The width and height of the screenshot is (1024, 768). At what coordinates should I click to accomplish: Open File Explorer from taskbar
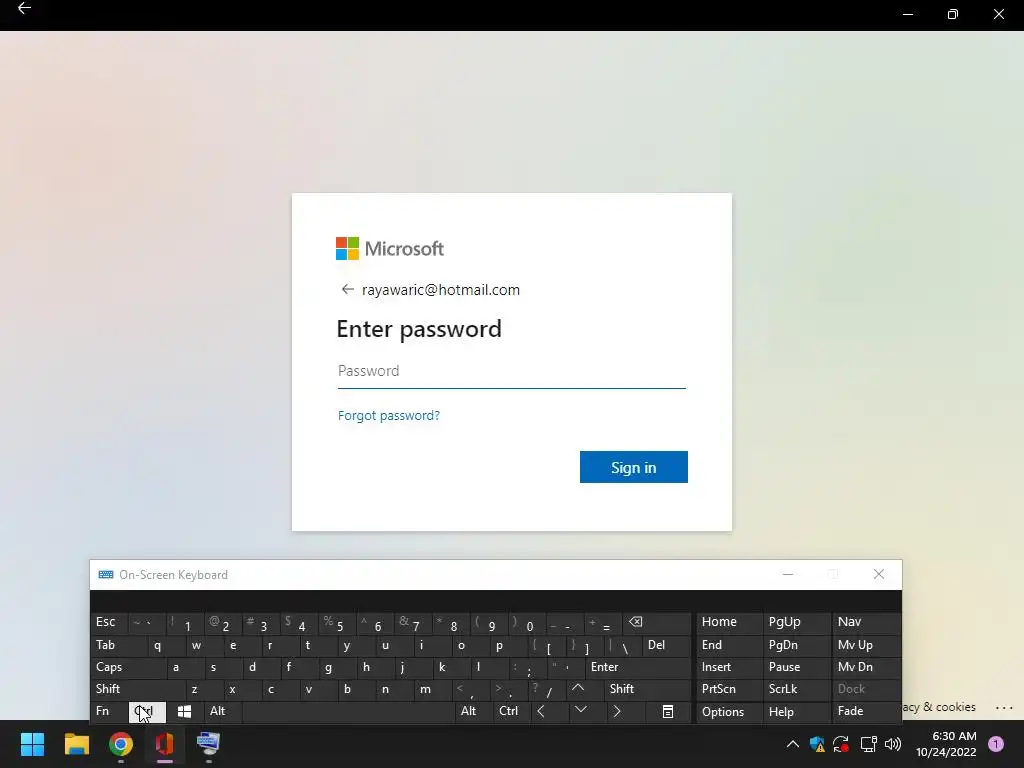click(76, 744)
